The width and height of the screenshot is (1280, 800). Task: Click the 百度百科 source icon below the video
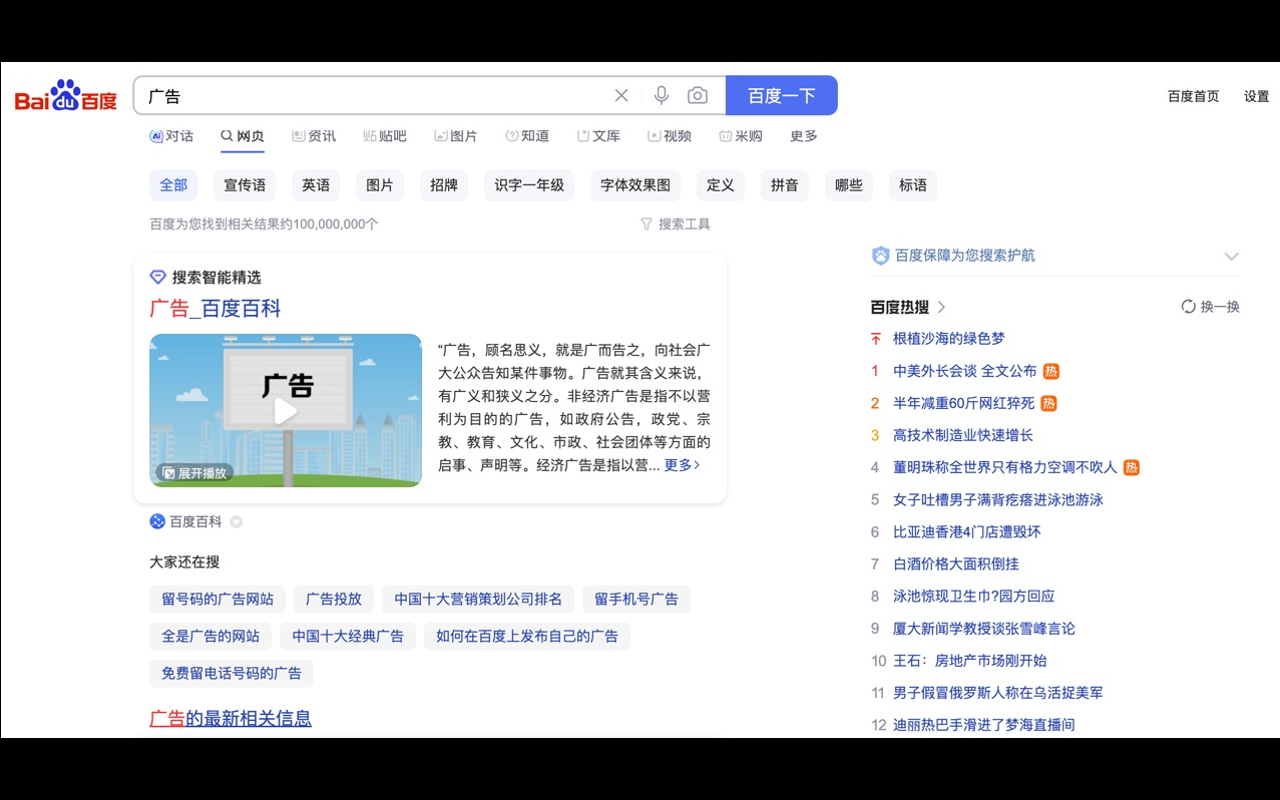pyautogui.click(x=157, y=521)
